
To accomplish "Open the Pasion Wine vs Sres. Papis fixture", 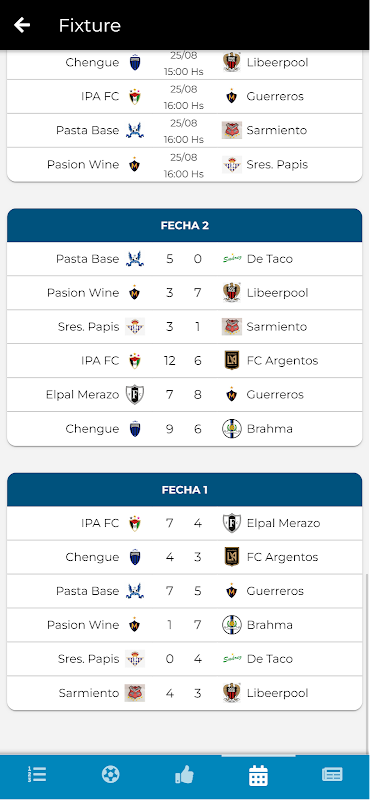I will (185, 165).
